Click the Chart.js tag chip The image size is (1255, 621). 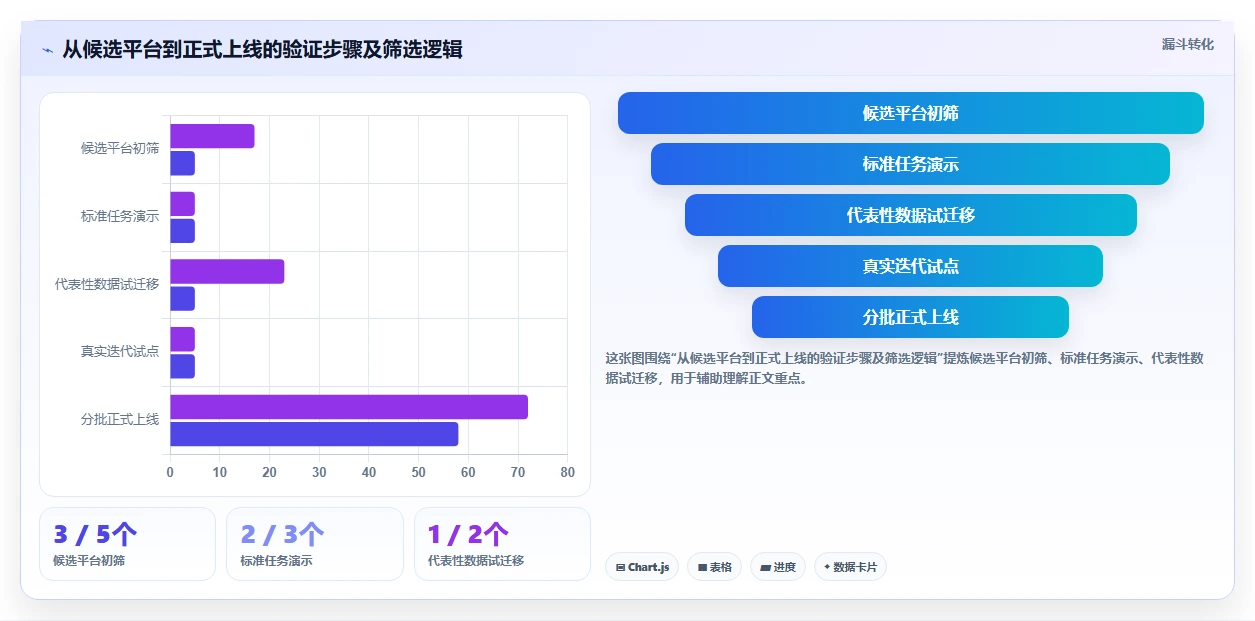point(642,567)
